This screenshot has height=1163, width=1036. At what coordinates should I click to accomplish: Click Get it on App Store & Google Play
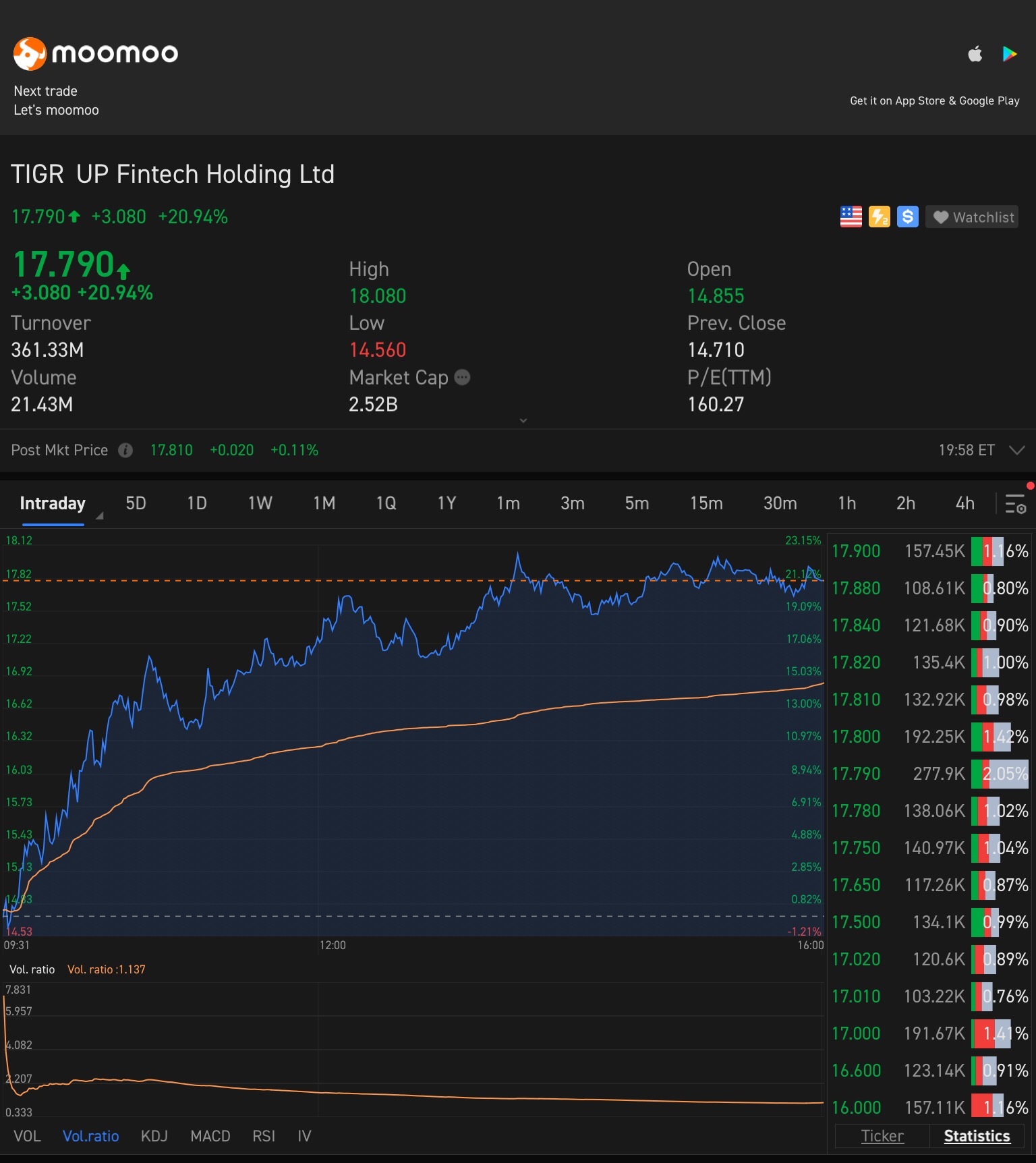coord(934,101)
